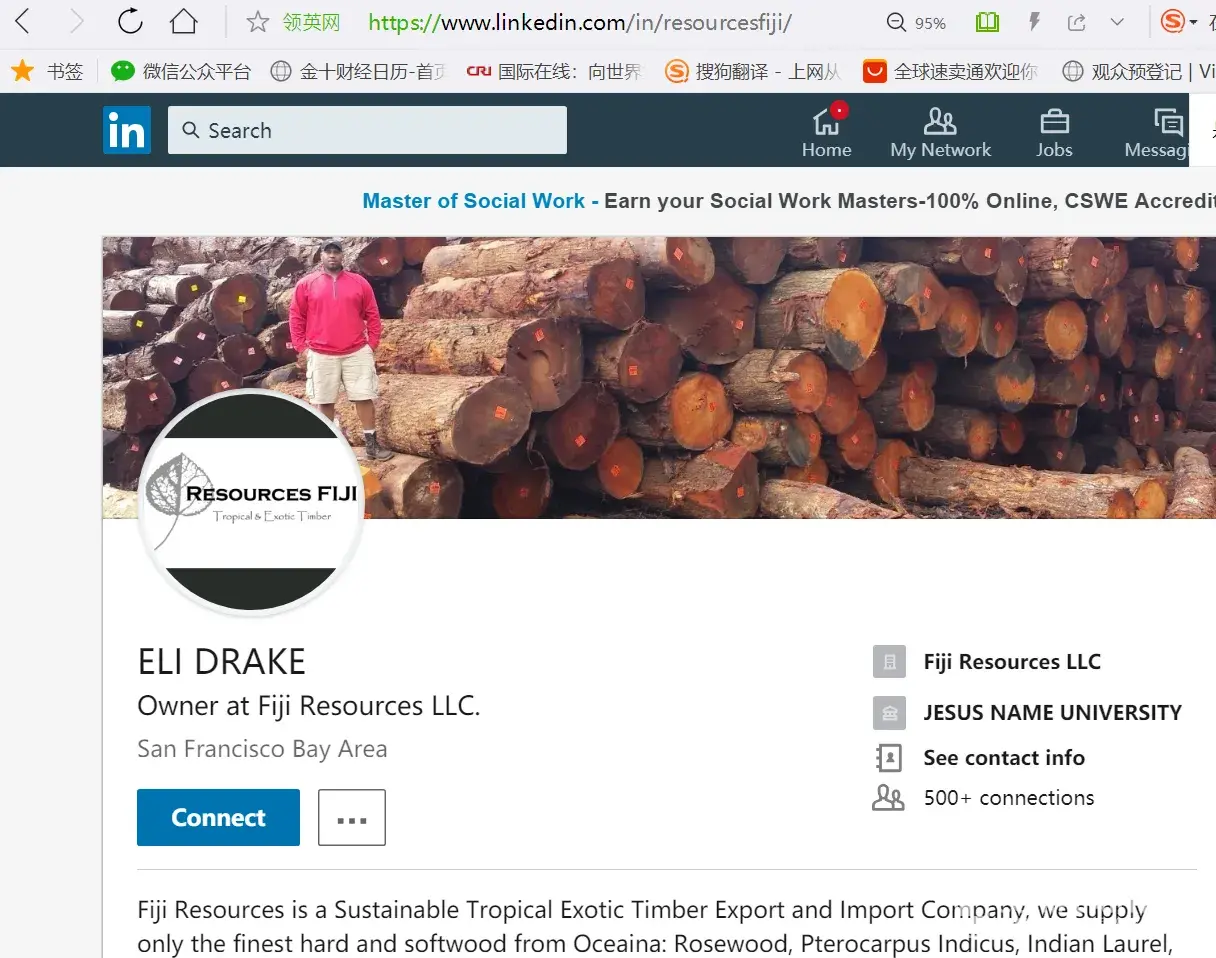Open the Sogou search engine icon
Screen dimensions: 1216x958
tap(1173, 21)
